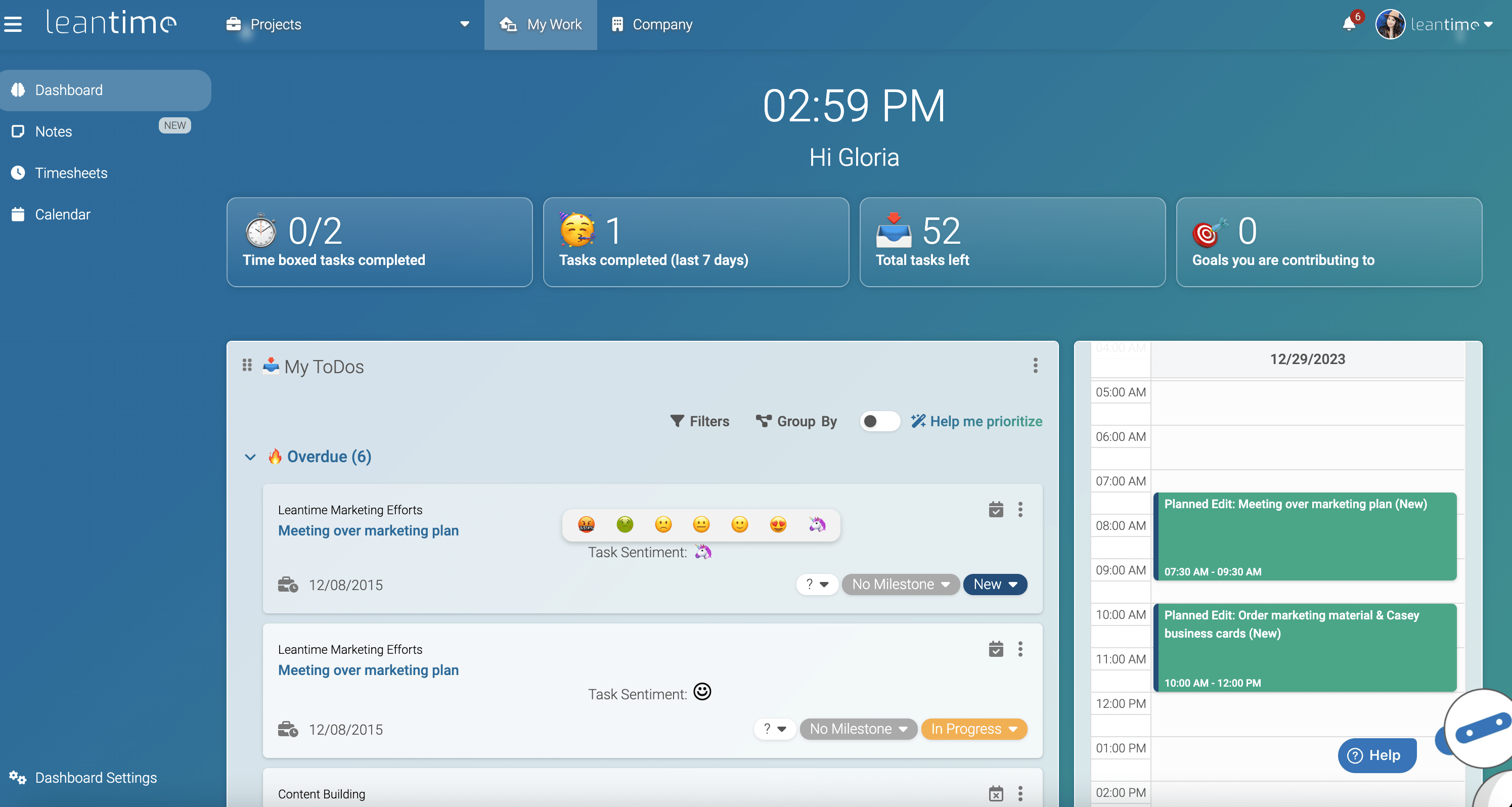
Task: Open the effort dropdown on In Progress task
Action: (x=775, y=729)
